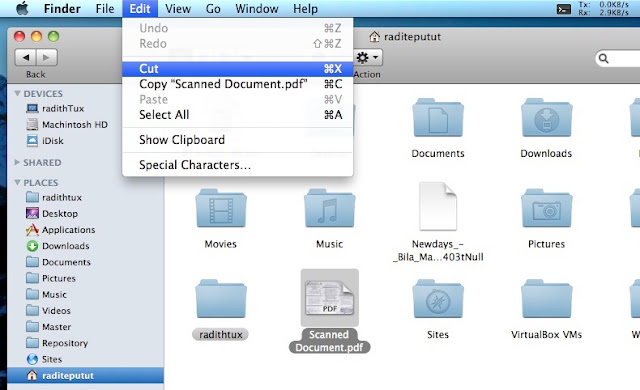Choose Special Characters… menu item

coord(238,165)
